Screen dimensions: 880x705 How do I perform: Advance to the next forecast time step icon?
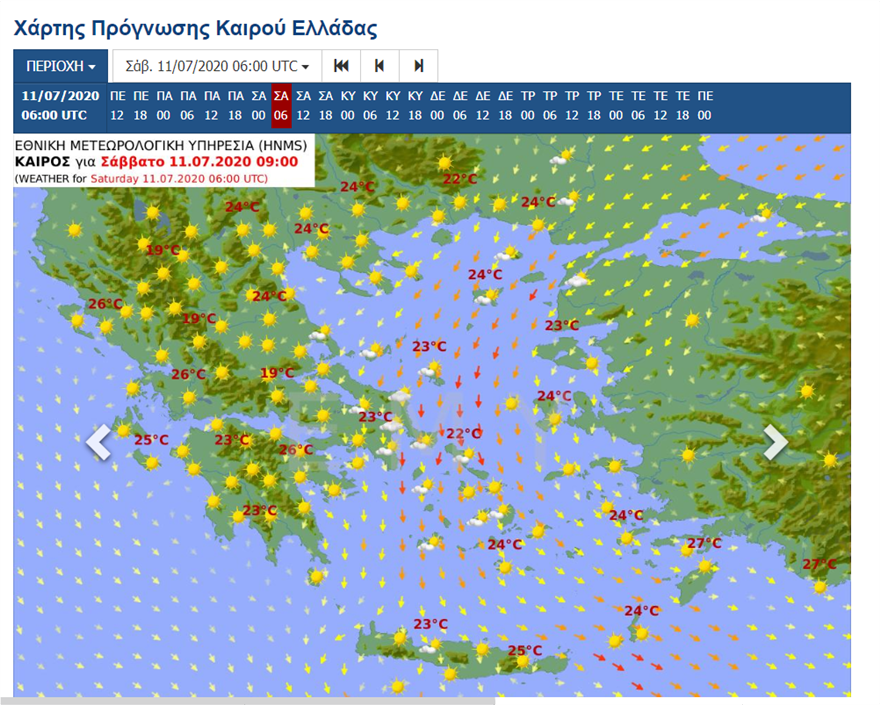[419, 66]
